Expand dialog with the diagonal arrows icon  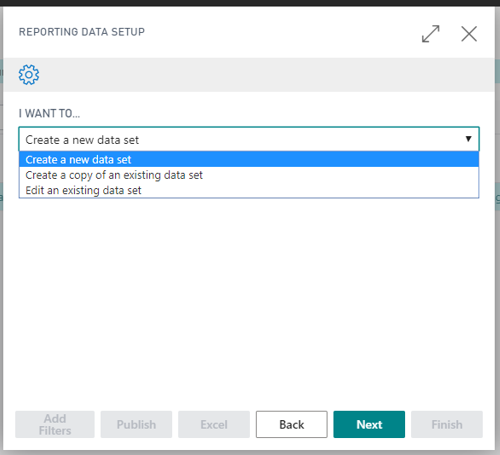430,34
